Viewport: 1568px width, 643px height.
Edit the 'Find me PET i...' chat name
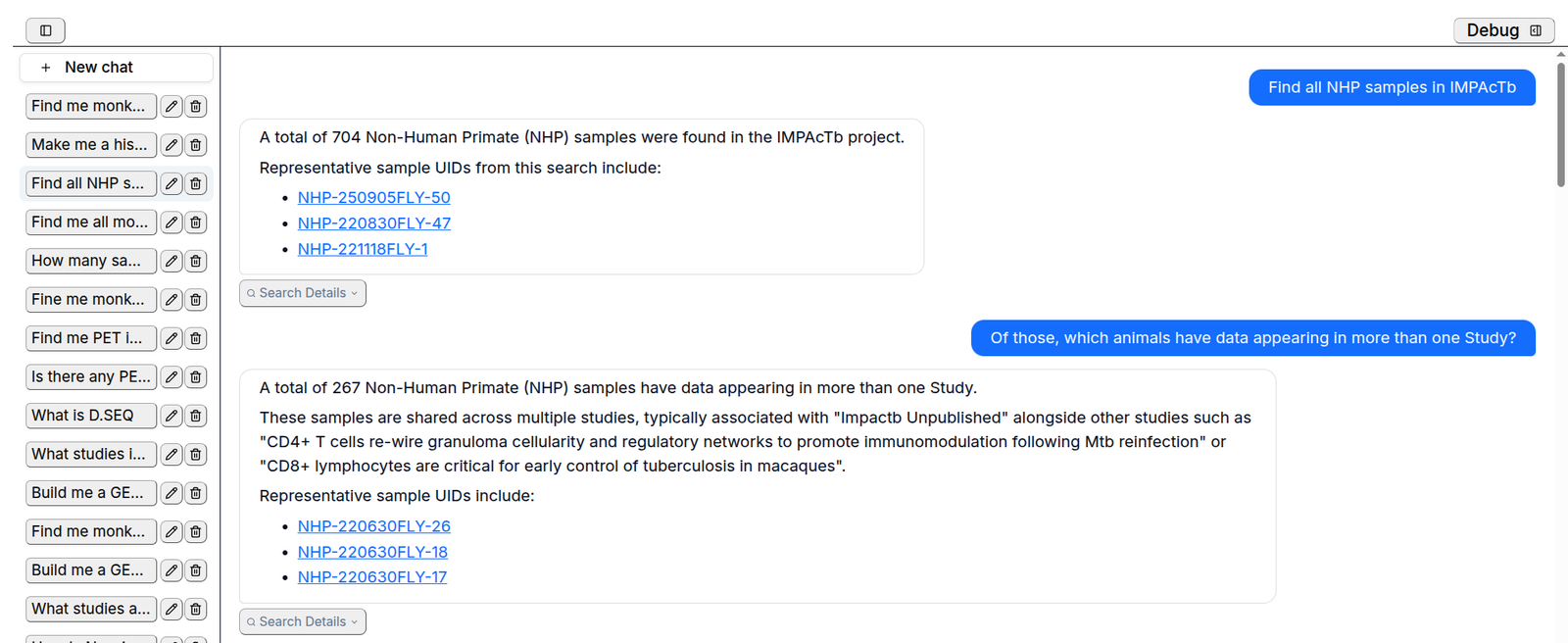[x=171, y=338]
